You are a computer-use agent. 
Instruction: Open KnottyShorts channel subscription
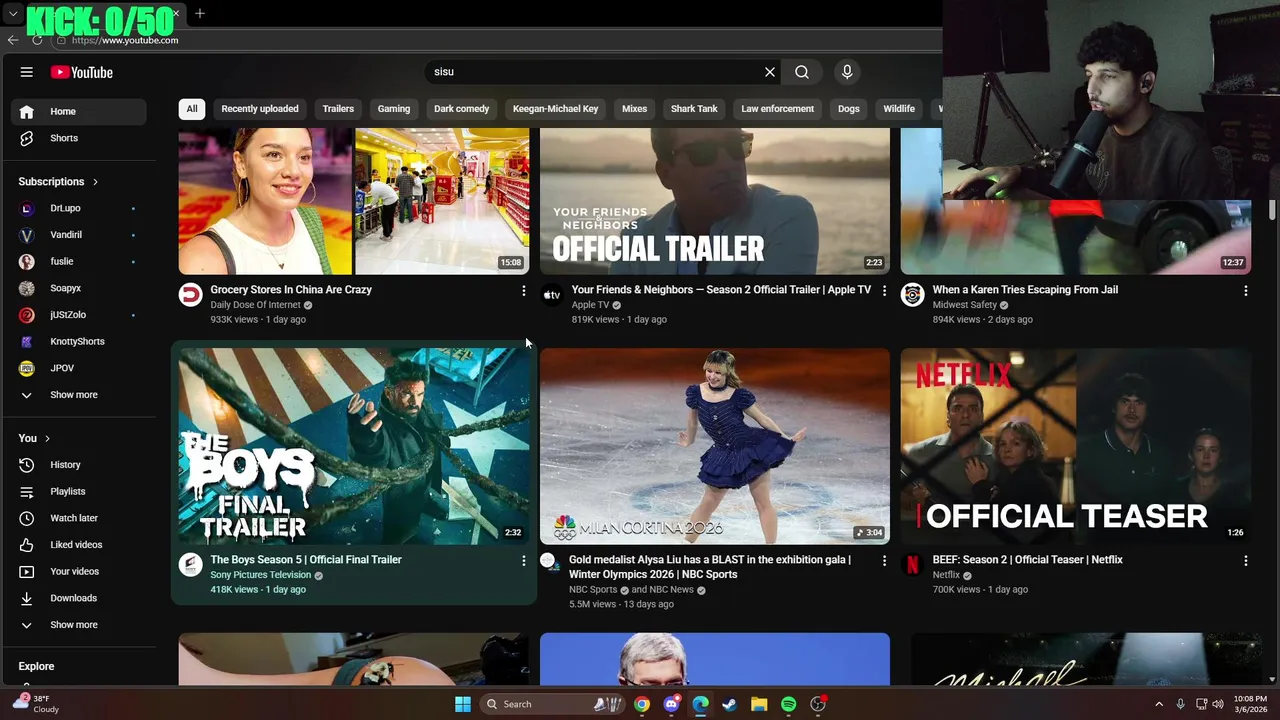[x=78, y=341]
